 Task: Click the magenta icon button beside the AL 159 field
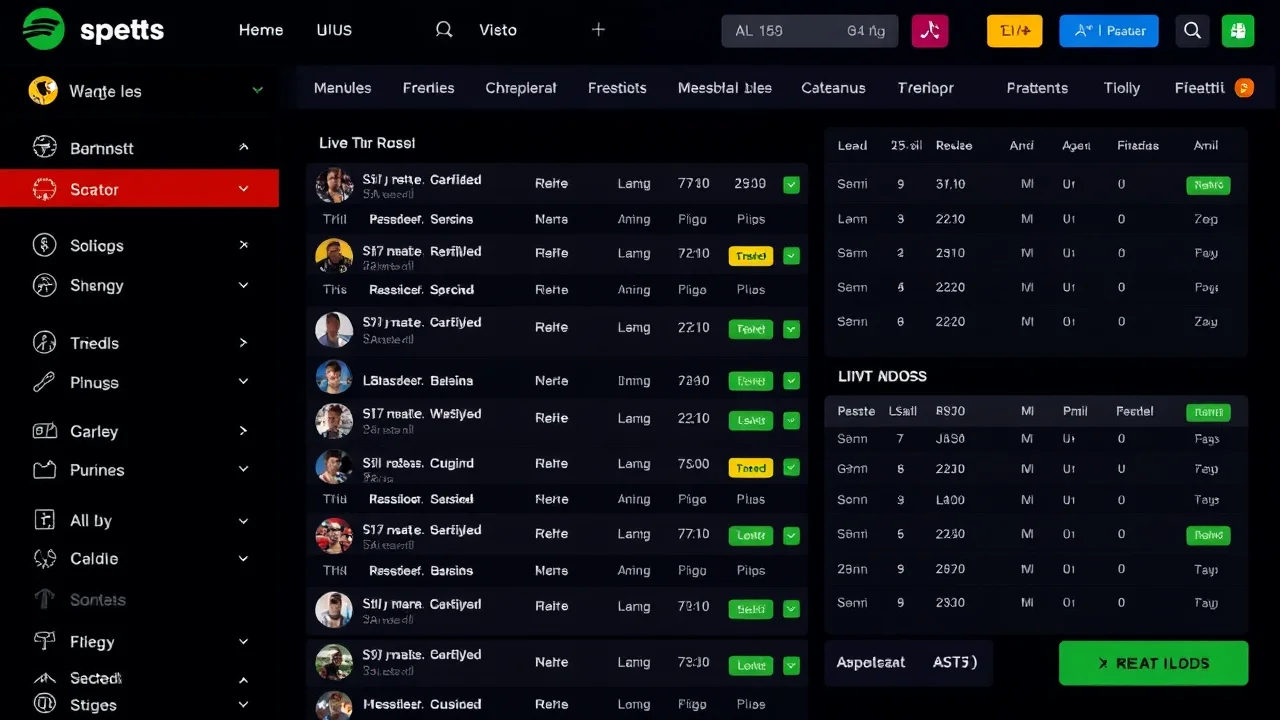pos(930,31)
